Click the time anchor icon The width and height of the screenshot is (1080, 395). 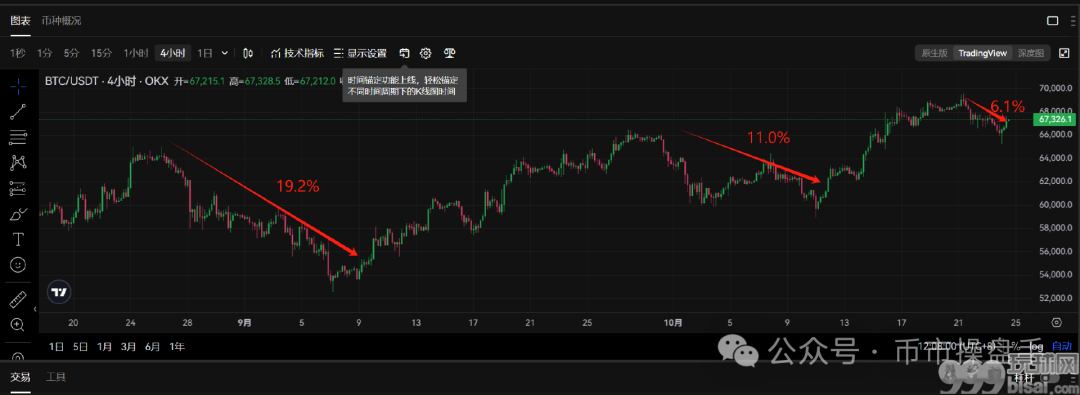pyautogui.click(x=405, y=53)
